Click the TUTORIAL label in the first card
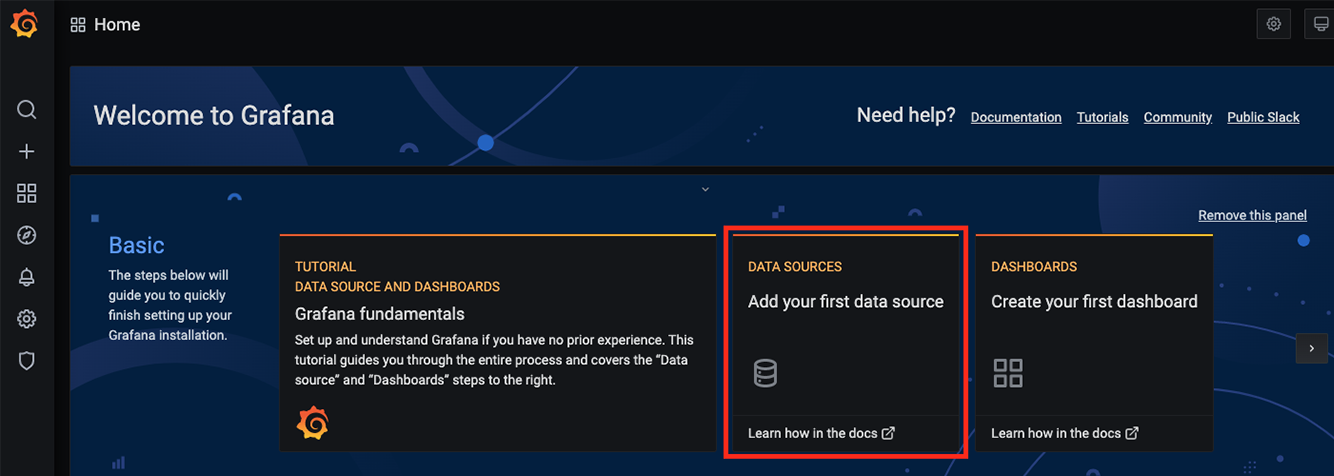This screenshot has width=1334, height=476. (325, 267)
